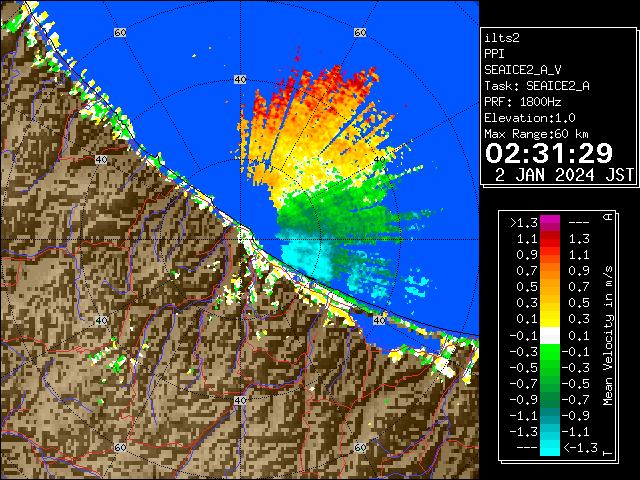Image resolution: width=640 pixels, height=480 pixels.
Task: Pick the bright green band below the white swatch
Action: click(x=550, y=352)
